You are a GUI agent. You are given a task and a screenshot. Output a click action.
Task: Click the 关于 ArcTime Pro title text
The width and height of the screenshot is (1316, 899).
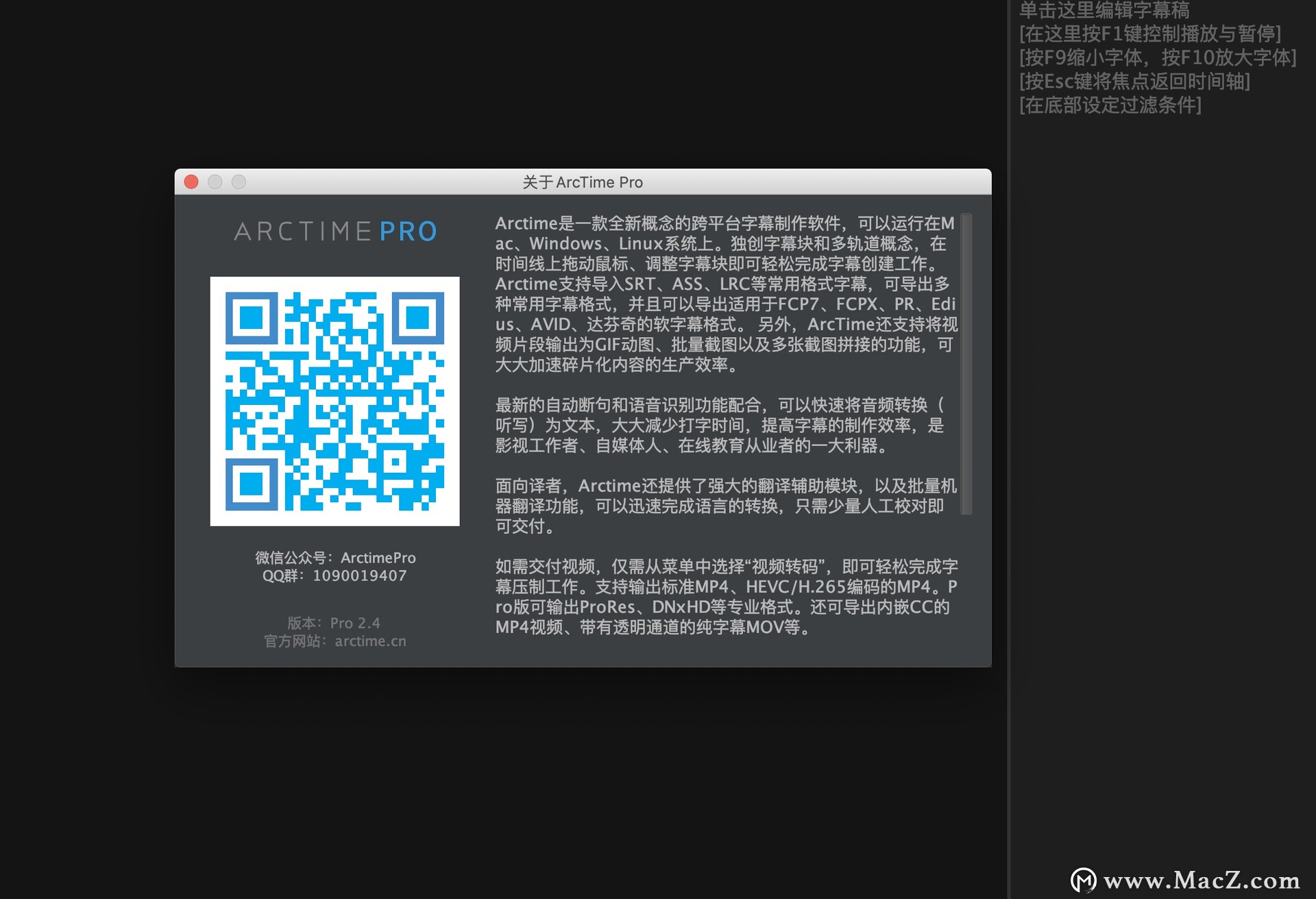coord(583,182)
